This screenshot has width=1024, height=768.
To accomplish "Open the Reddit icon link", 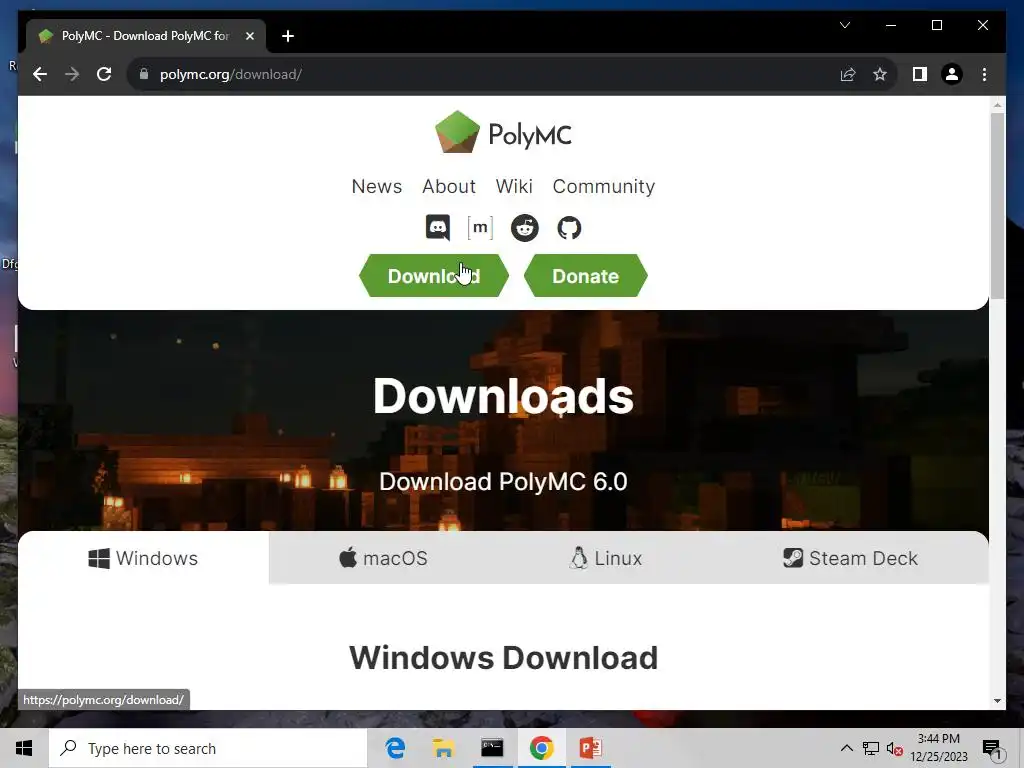I will coord(524,228).
